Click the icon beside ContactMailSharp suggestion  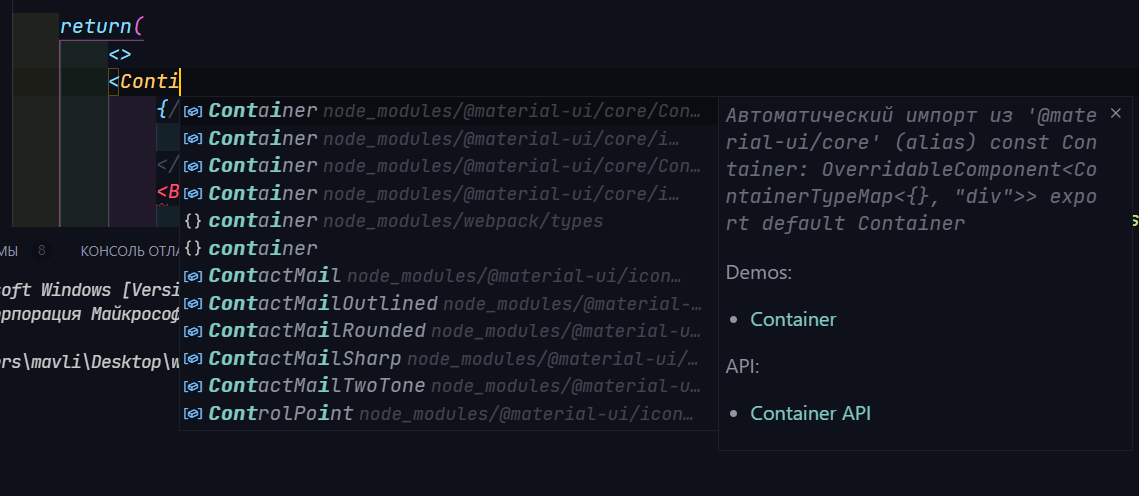(192, 359)
